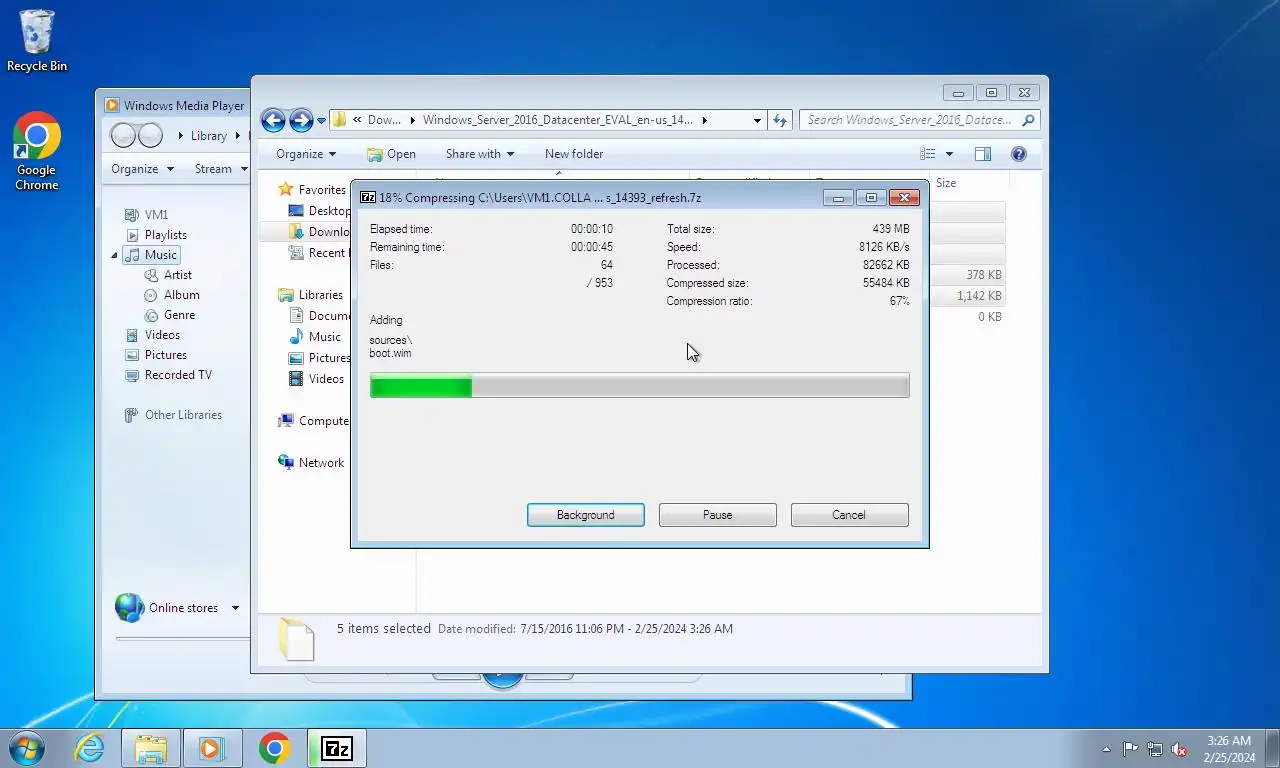The height and width of the screenshot is (768, 1280).
Task: Select Recent Places in the Explorer sidebar
Action: (x=318, y=253)
